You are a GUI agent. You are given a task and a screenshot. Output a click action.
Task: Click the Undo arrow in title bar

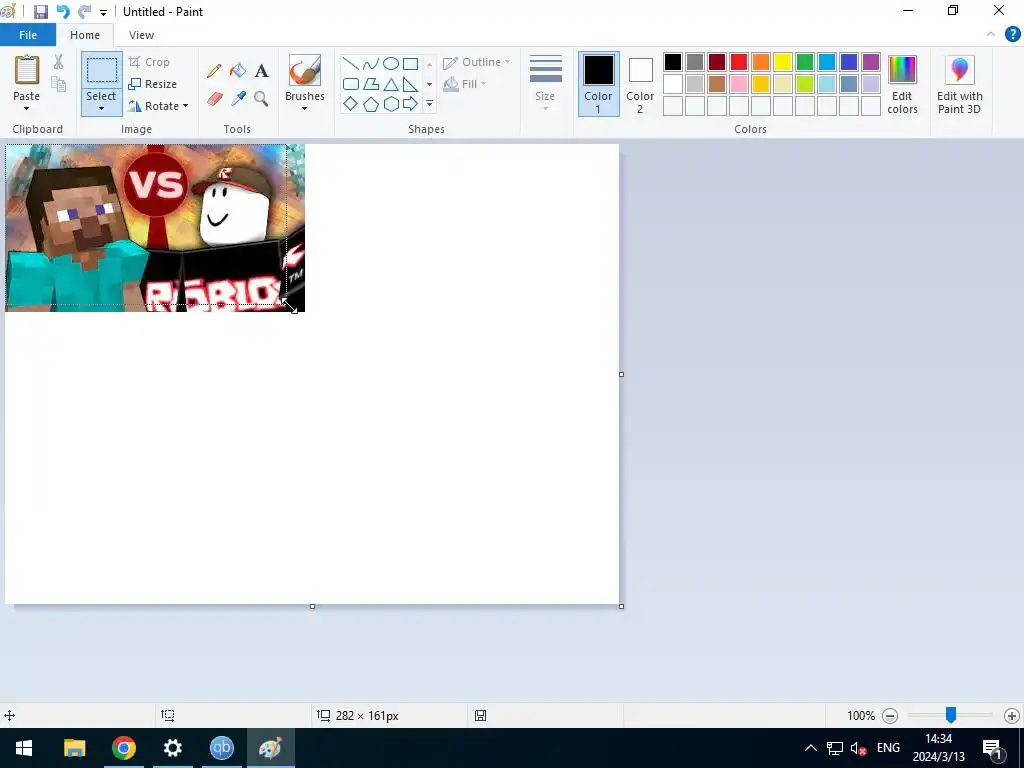point(63,12)
